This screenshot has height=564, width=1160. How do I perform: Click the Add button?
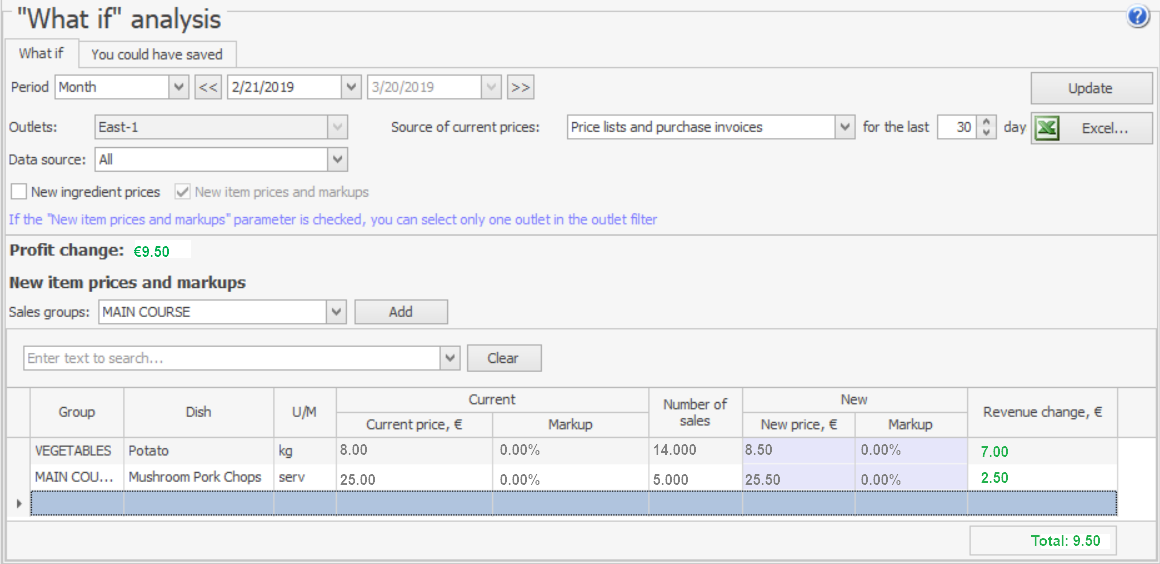point(401,312)
